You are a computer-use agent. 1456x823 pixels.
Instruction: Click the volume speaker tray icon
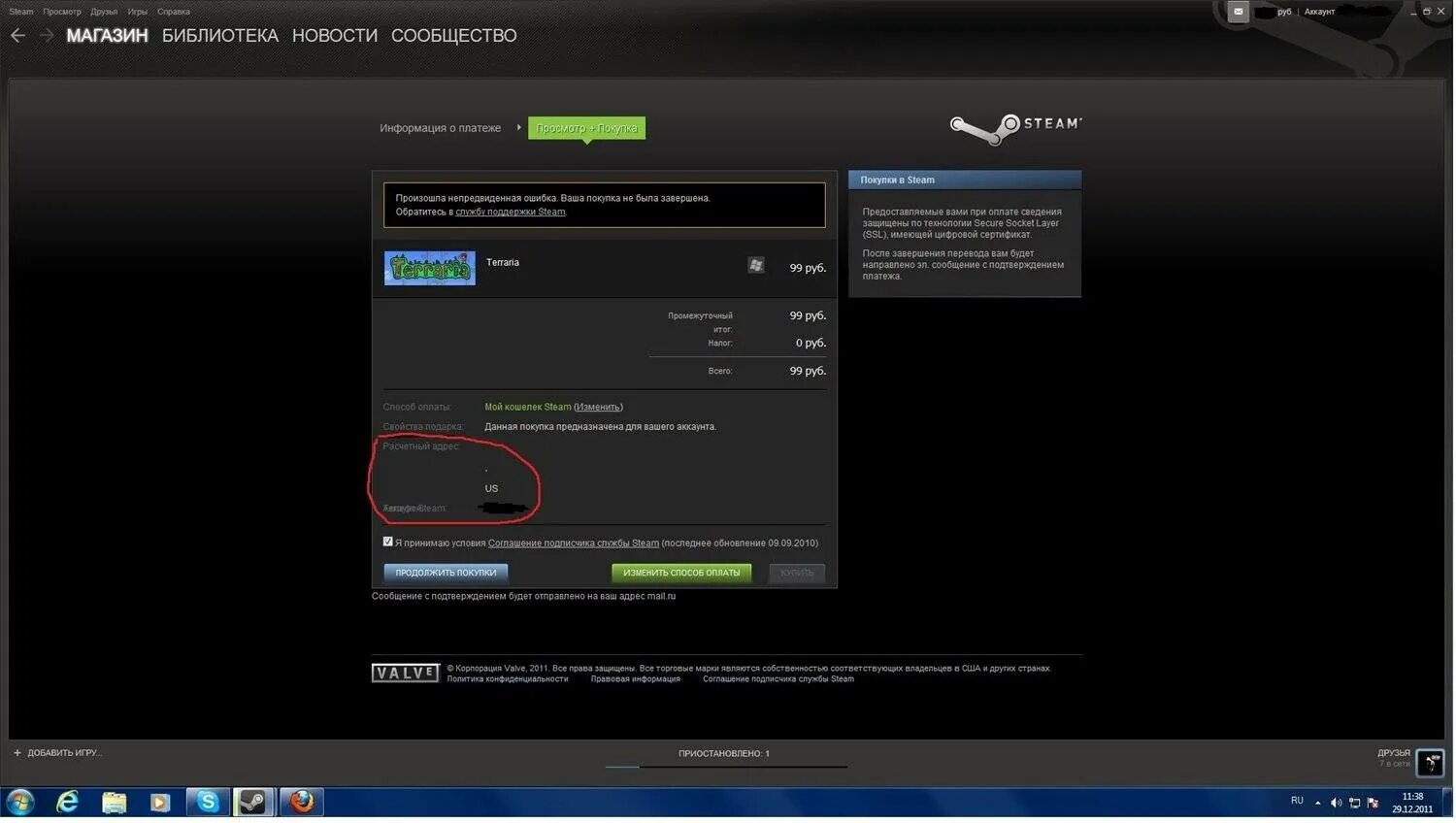pos(1337,803)
